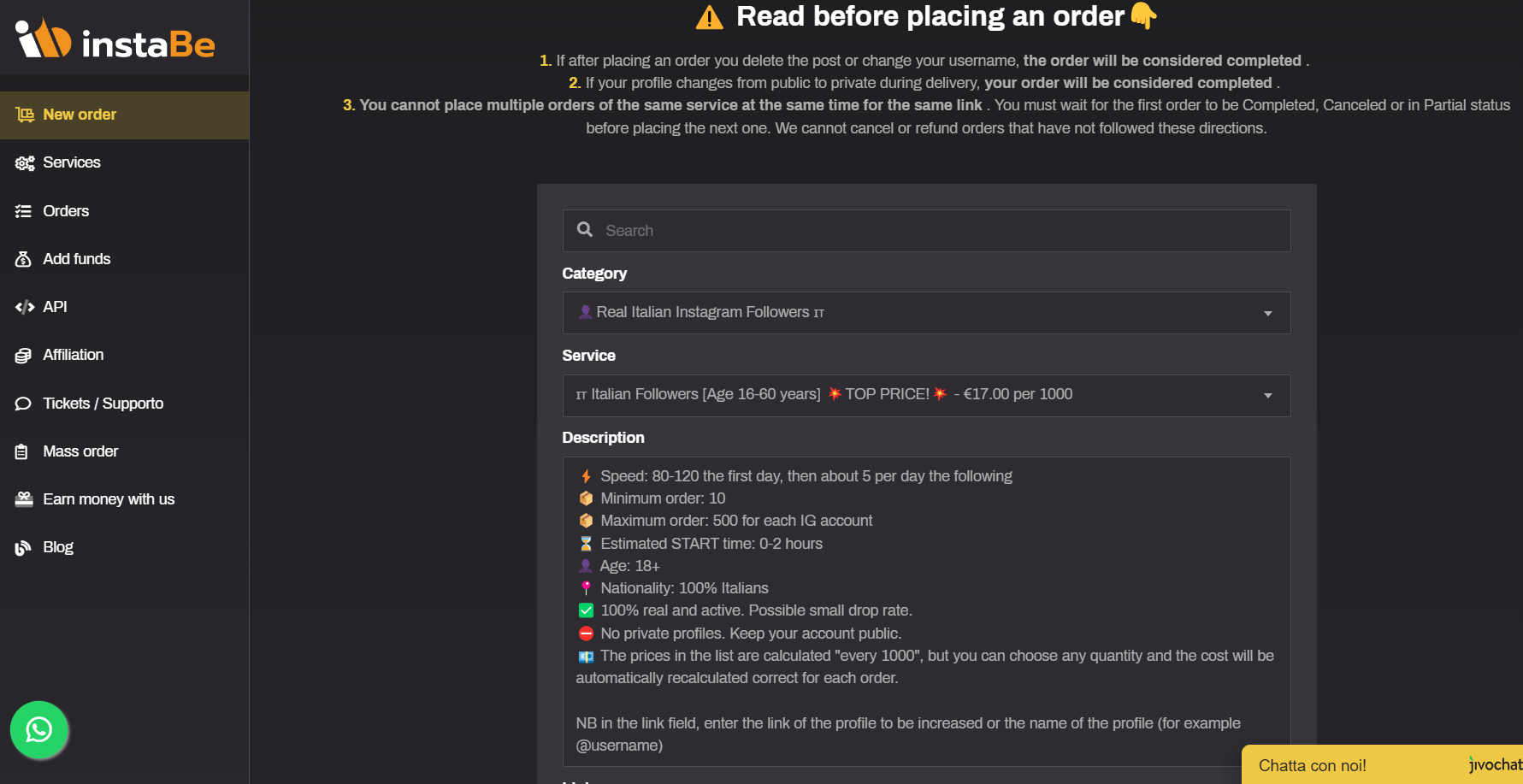Click the search magnifier icon
1523x784 pixels.
585,230
